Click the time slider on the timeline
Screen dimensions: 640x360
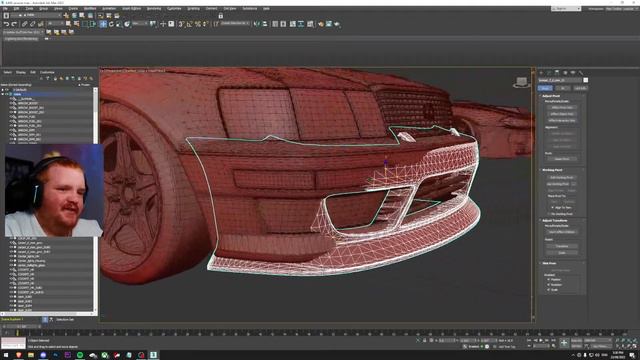[x=22, y=327]
